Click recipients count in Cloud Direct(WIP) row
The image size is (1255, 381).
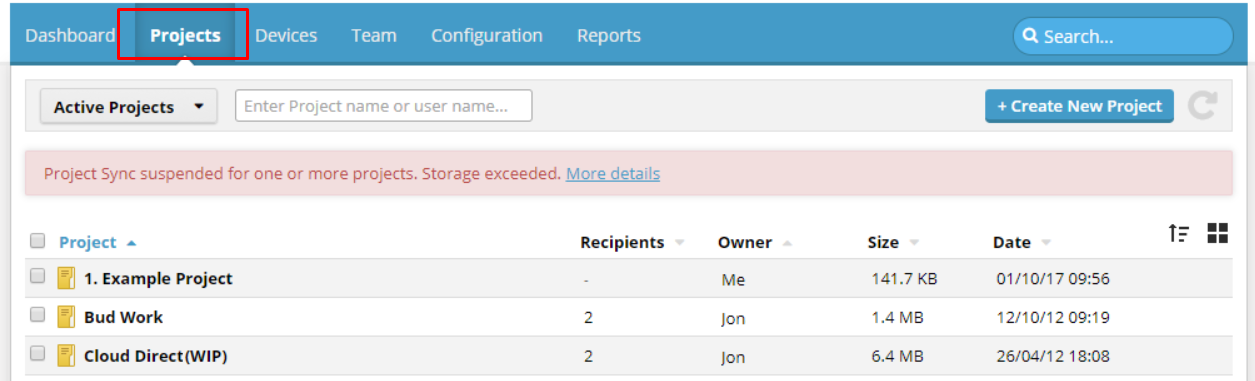[589, 356]
